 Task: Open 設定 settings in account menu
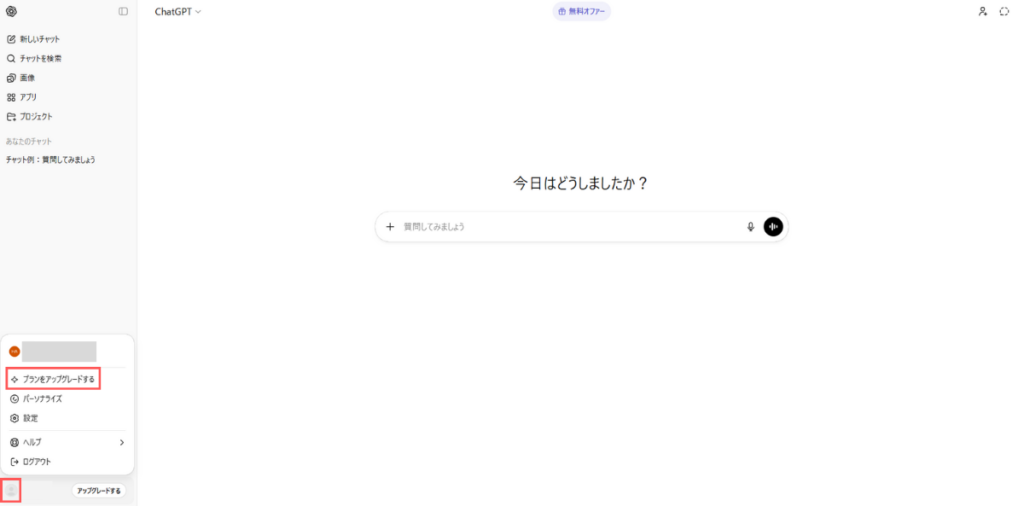pos(30,418)
